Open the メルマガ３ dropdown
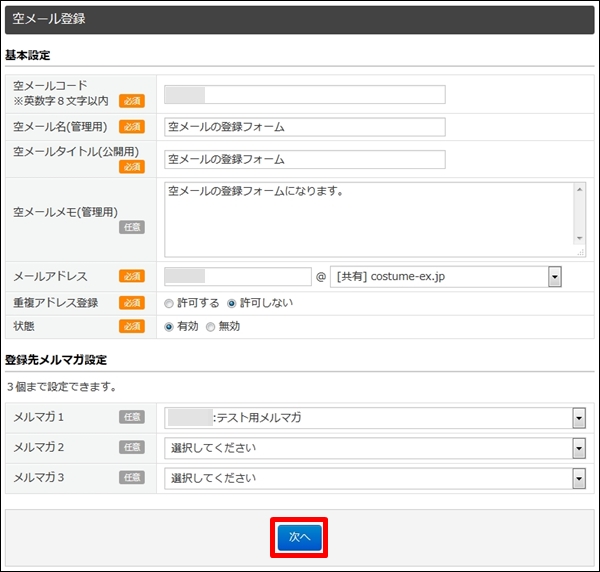This screenshot has height=572, width=600. (375, 478)
